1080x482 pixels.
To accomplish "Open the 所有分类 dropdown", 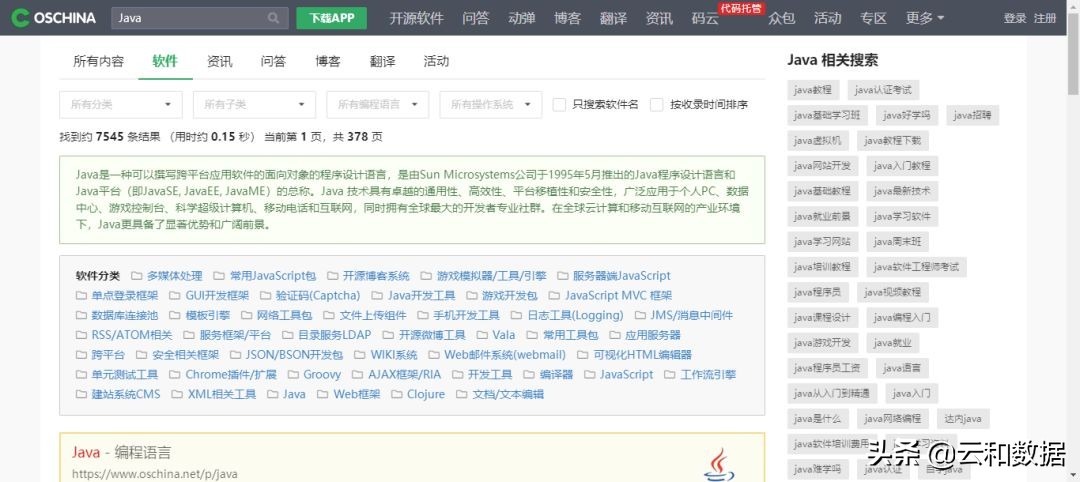I will click(121, 105).
